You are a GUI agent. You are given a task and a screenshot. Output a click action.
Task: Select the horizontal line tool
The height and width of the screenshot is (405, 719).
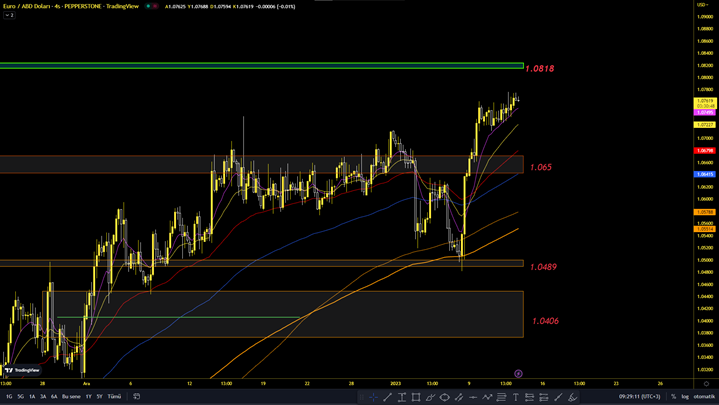click(473, 397)
